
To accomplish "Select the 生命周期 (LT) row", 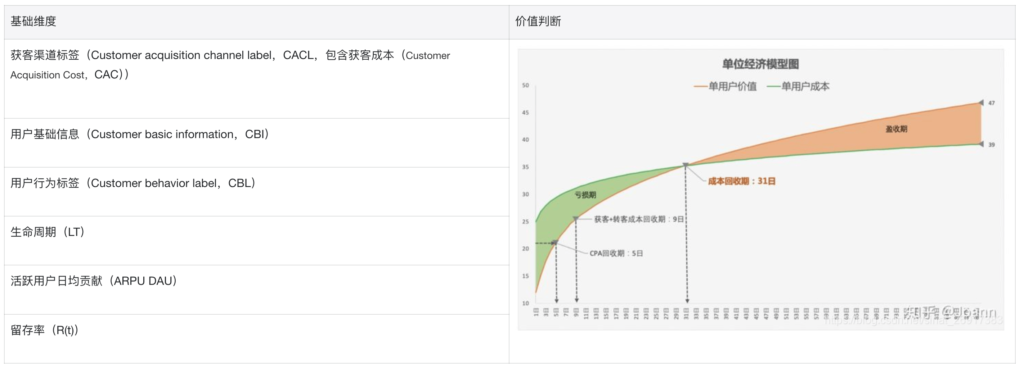I will (257, 240).
